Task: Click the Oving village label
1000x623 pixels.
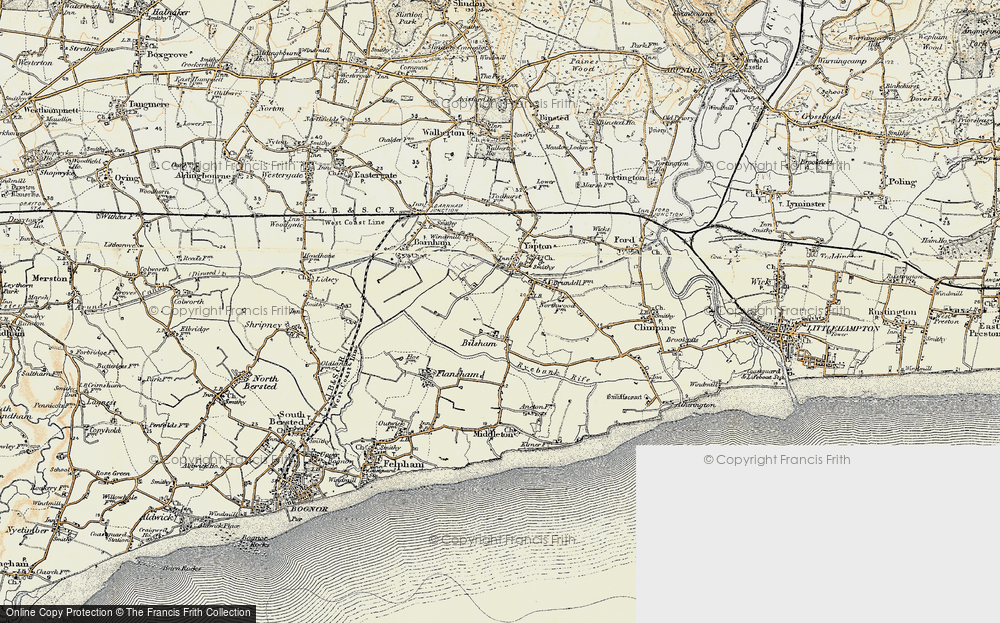Action: click(x=126, y=178)
